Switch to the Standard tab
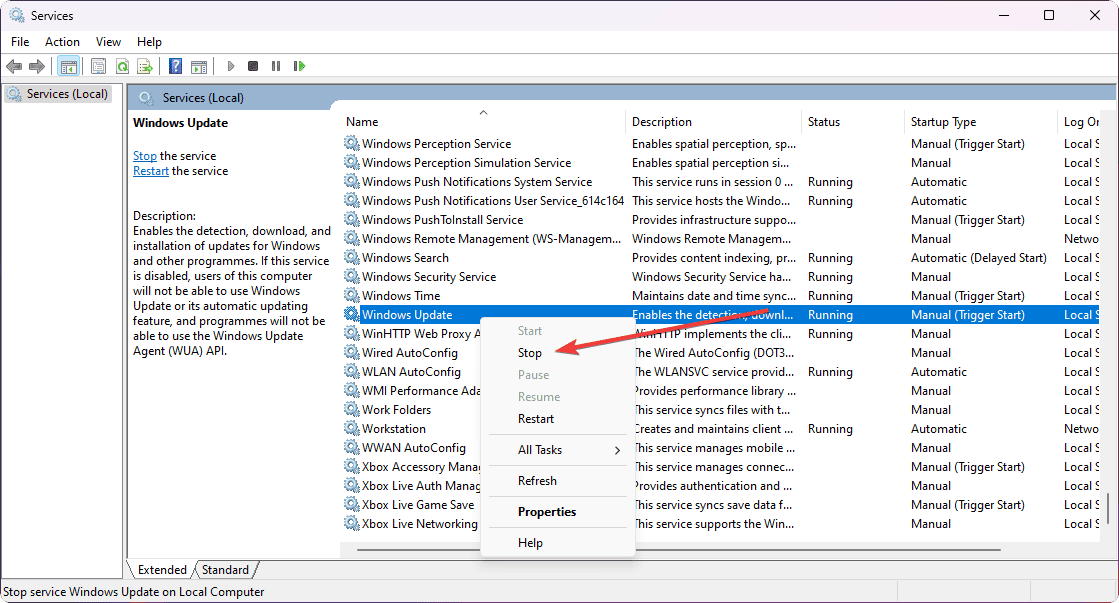1119x603 pixels. point(225,569)
